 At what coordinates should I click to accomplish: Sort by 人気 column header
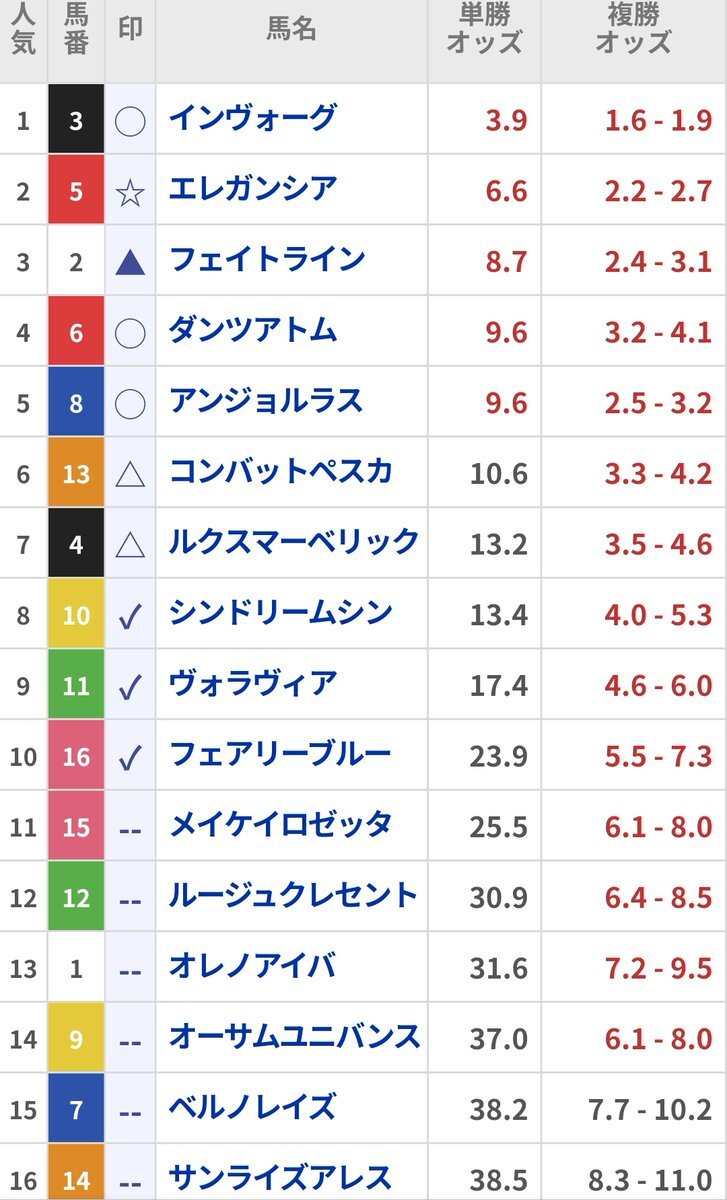(24, 29)
